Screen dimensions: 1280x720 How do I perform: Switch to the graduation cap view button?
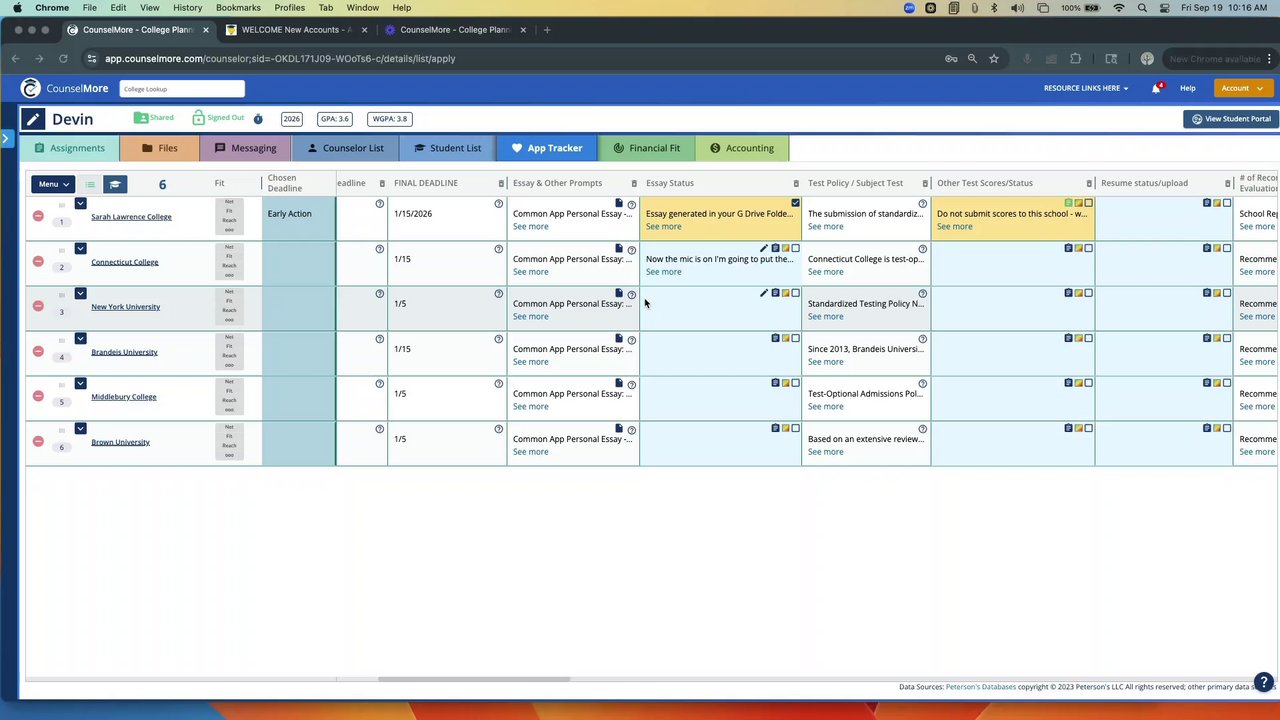pyautogui.click(x=115, y=184)
